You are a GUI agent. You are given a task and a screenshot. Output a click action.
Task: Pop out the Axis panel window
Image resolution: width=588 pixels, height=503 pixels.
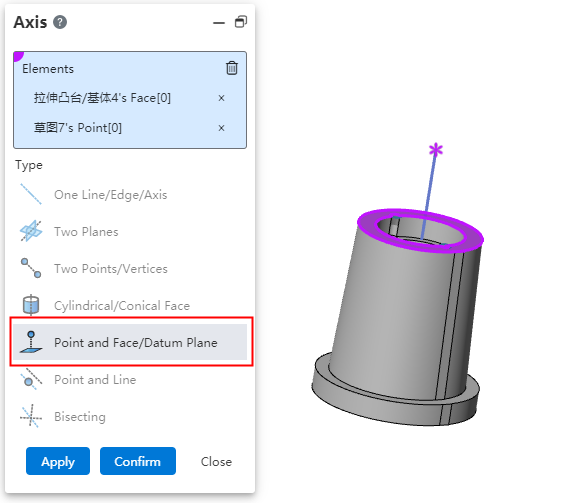pyautogui.click(x=241, y=22)
